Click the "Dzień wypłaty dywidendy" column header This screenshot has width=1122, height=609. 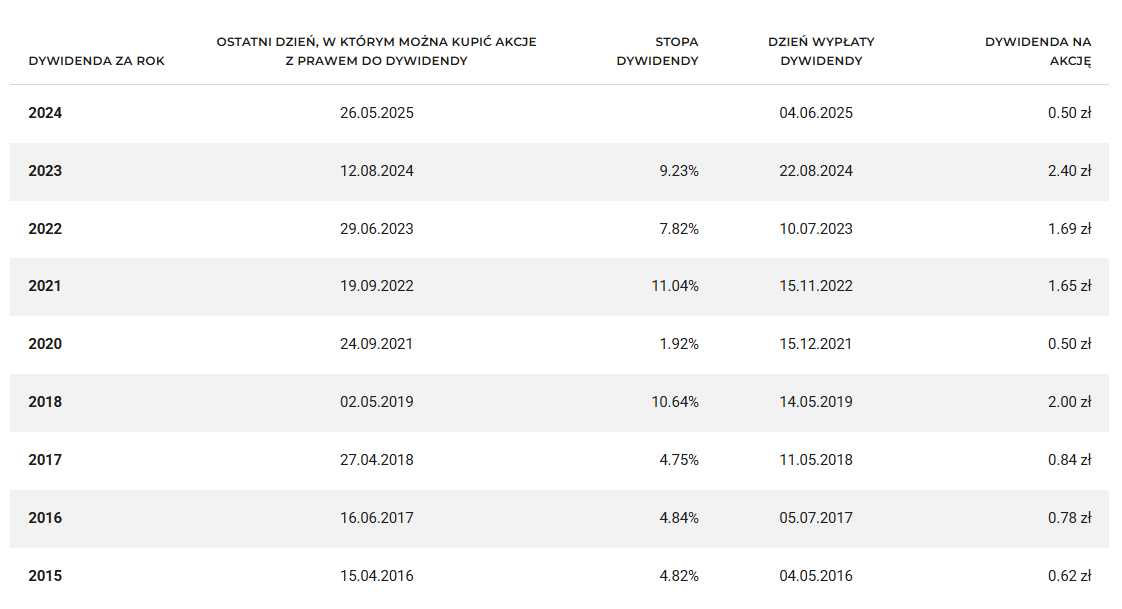click(x=815, y=51)
